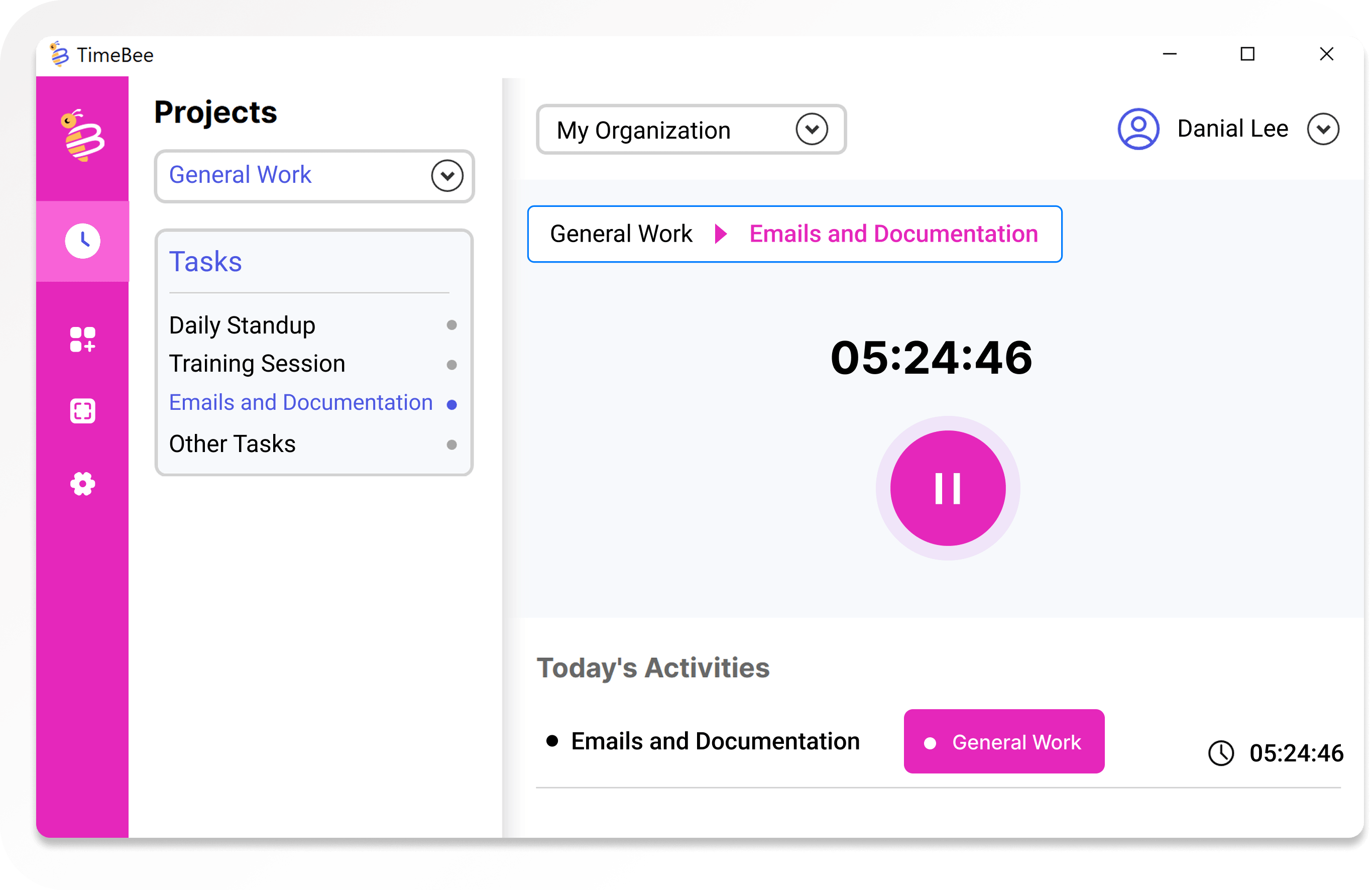Minimize the TimeBee window

point(1170,55)
